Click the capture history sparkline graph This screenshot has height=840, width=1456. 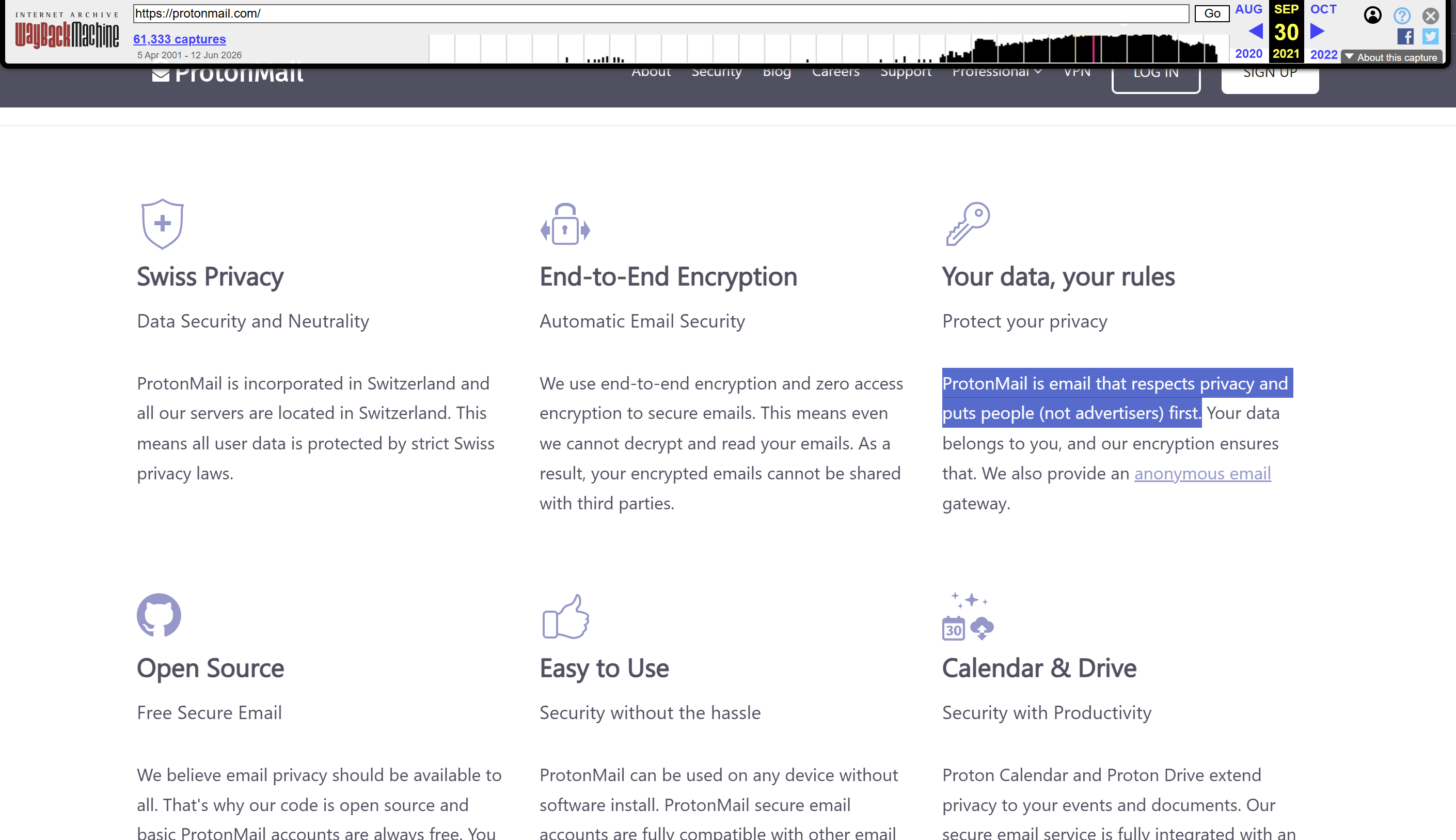pyautogui.click(x=828, y=48)
